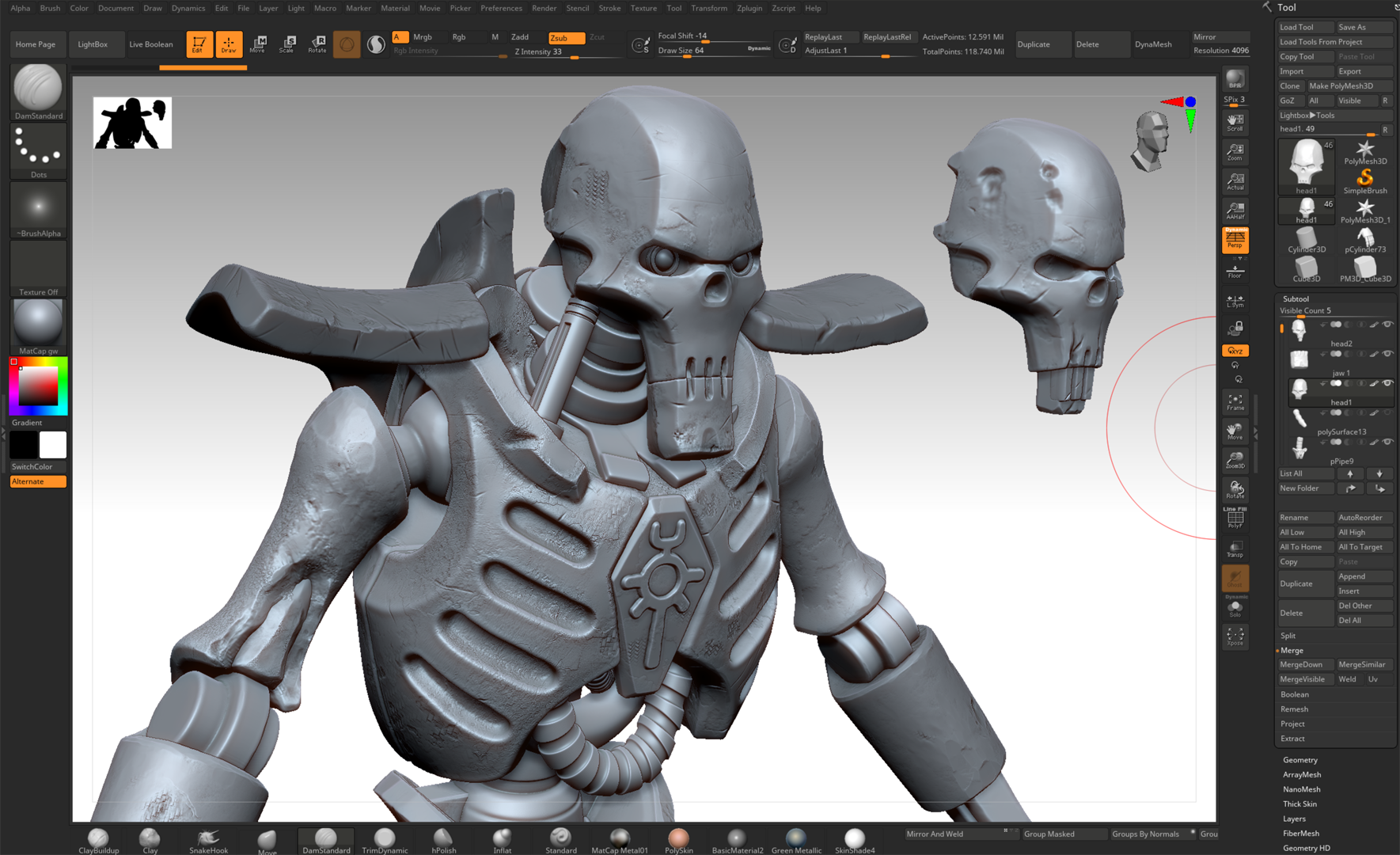Select the head1 subtool thumbnail
Screen dimensions: 1400x855
tap(1299, 389)
